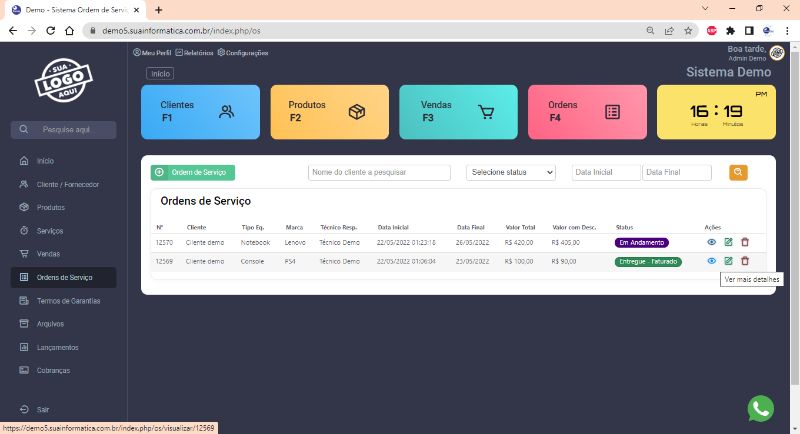800x434 pixels.
Task: Click the WhatsApp chat icon
Action: [761, 408]
